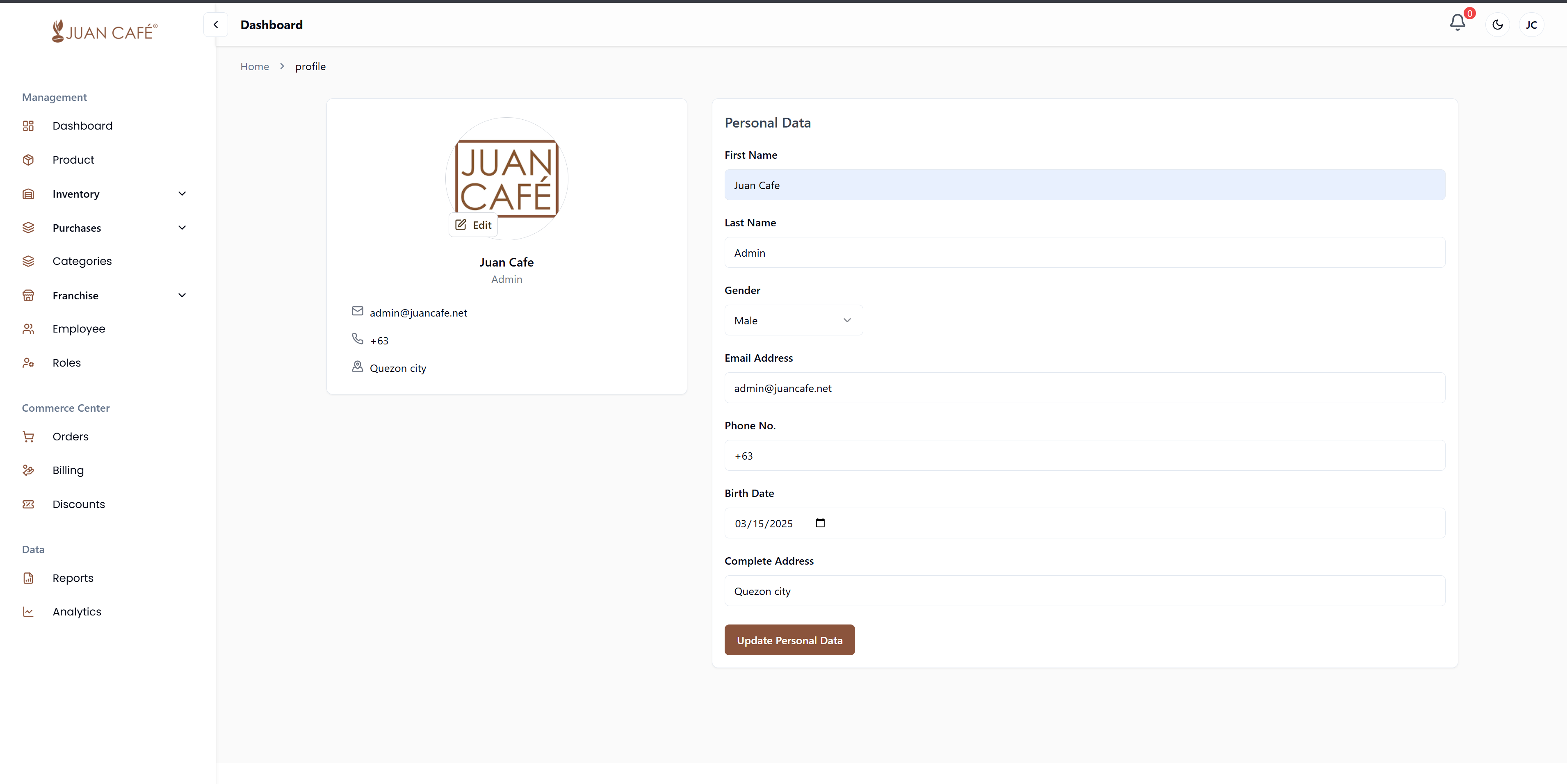Toggle dark mode with the moon icon

click(1497, 25)
